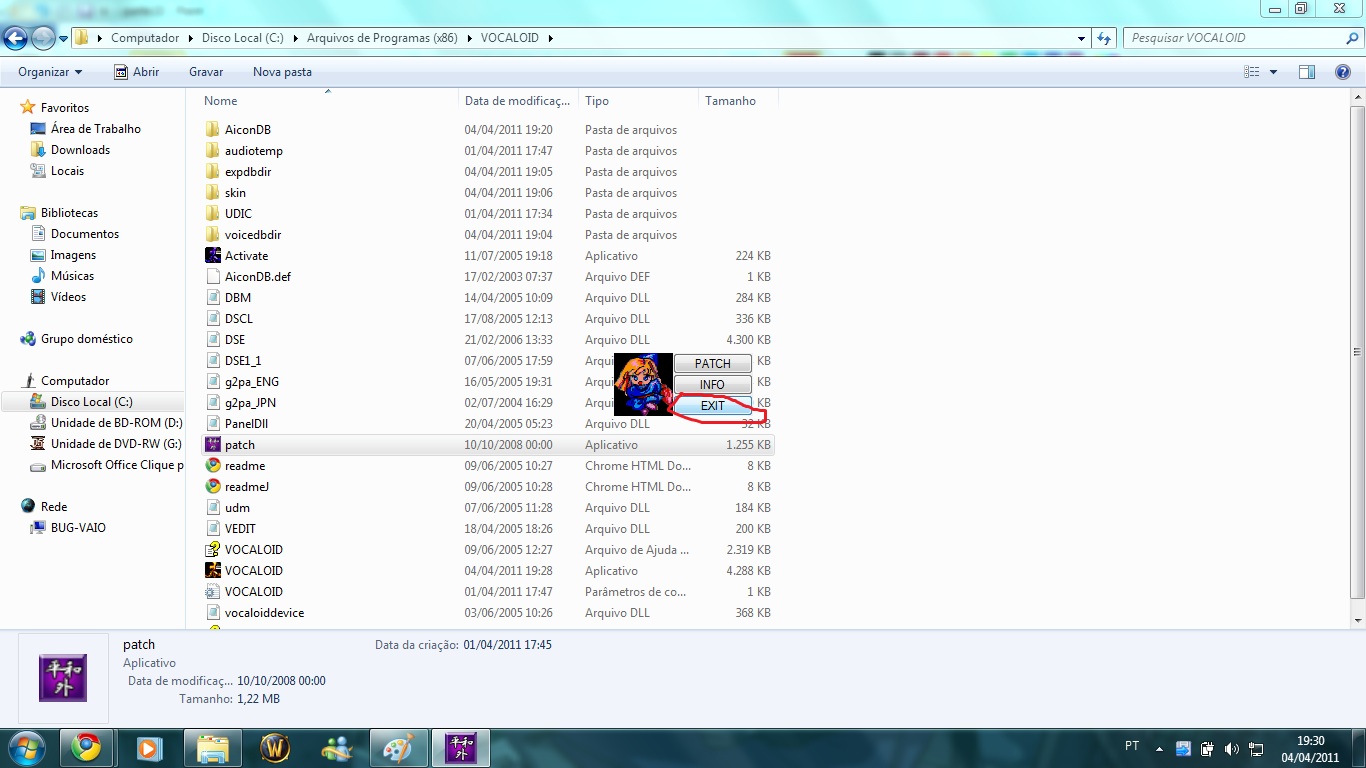The image size is (1366, 768).
Task: Click the change view icon
Action: [x=1252, y=72]
